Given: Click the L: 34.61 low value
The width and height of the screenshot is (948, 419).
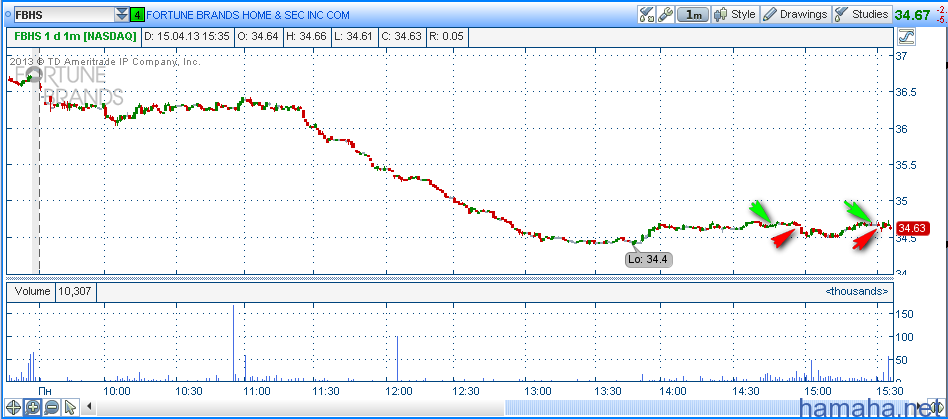Looking at the screenshot, I should (x=354, y=37).
